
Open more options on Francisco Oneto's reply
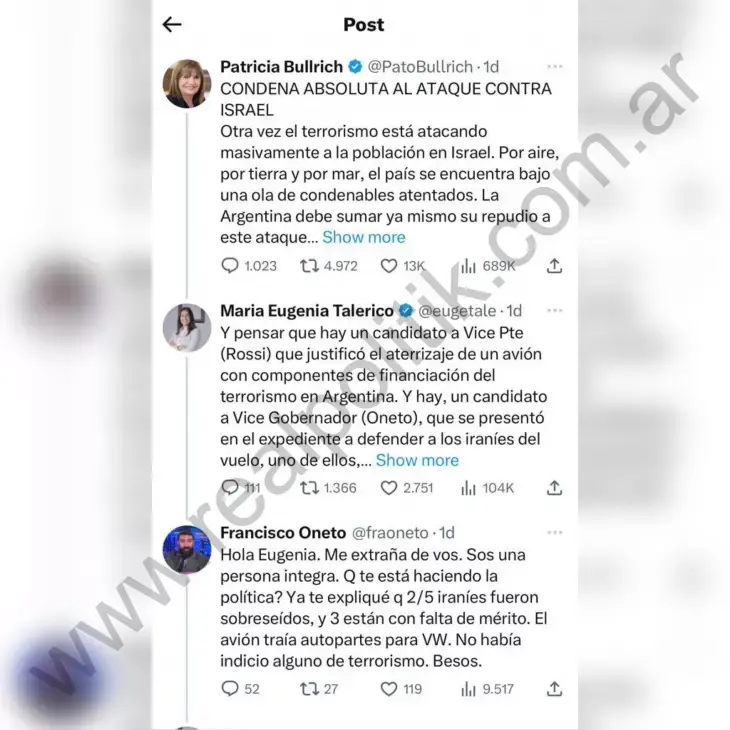pyautogui.click(x=554, y=533)
